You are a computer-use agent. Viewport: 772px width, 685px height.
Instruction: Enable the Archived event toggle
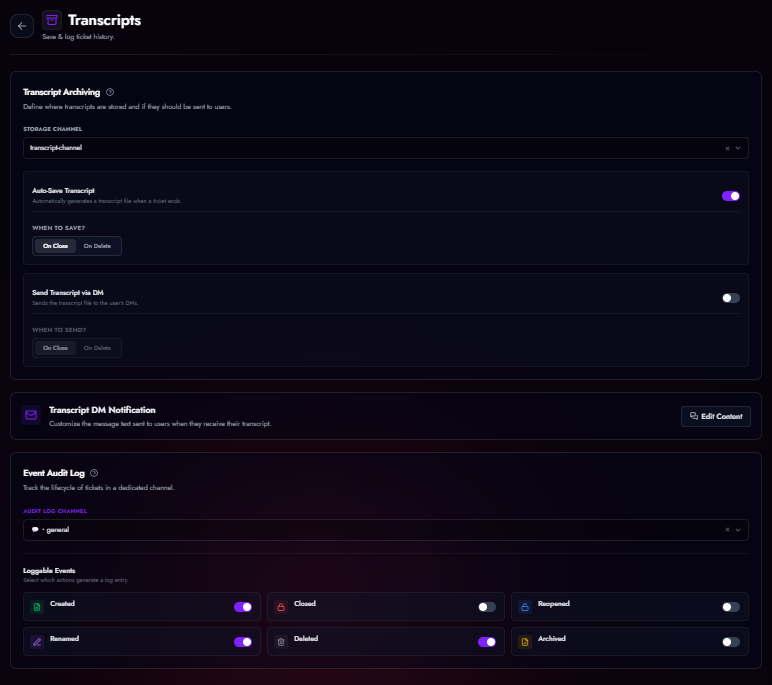[x=731, y=642]
